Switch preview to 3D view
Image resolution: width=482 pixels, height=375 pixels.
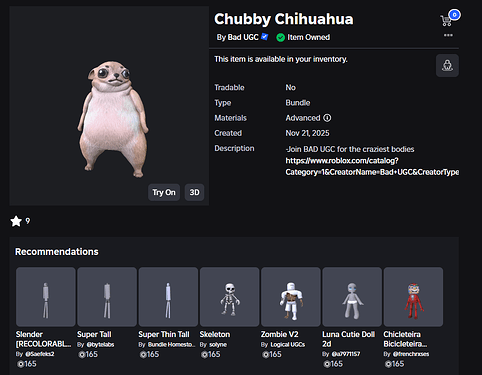coord(194,192)
